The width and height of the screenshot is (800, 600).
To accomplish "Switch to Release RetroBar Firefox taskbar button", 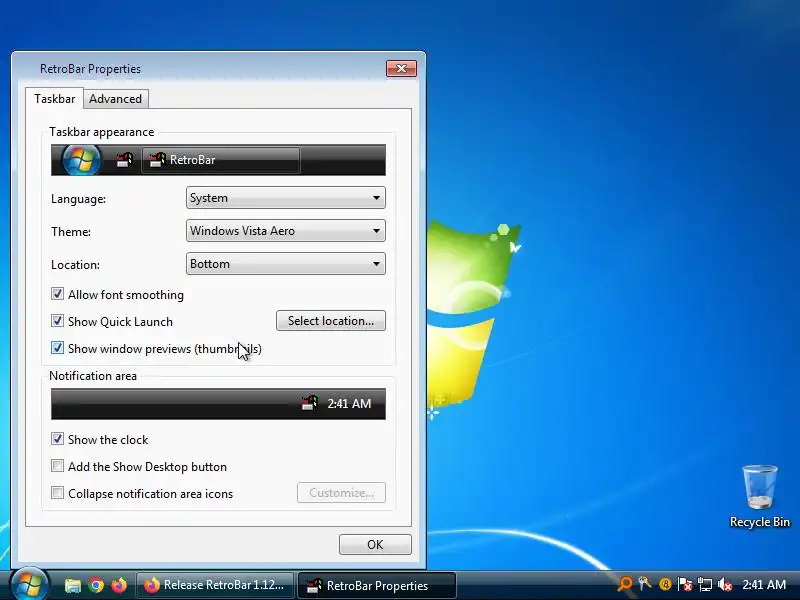I will click(215, 585).
